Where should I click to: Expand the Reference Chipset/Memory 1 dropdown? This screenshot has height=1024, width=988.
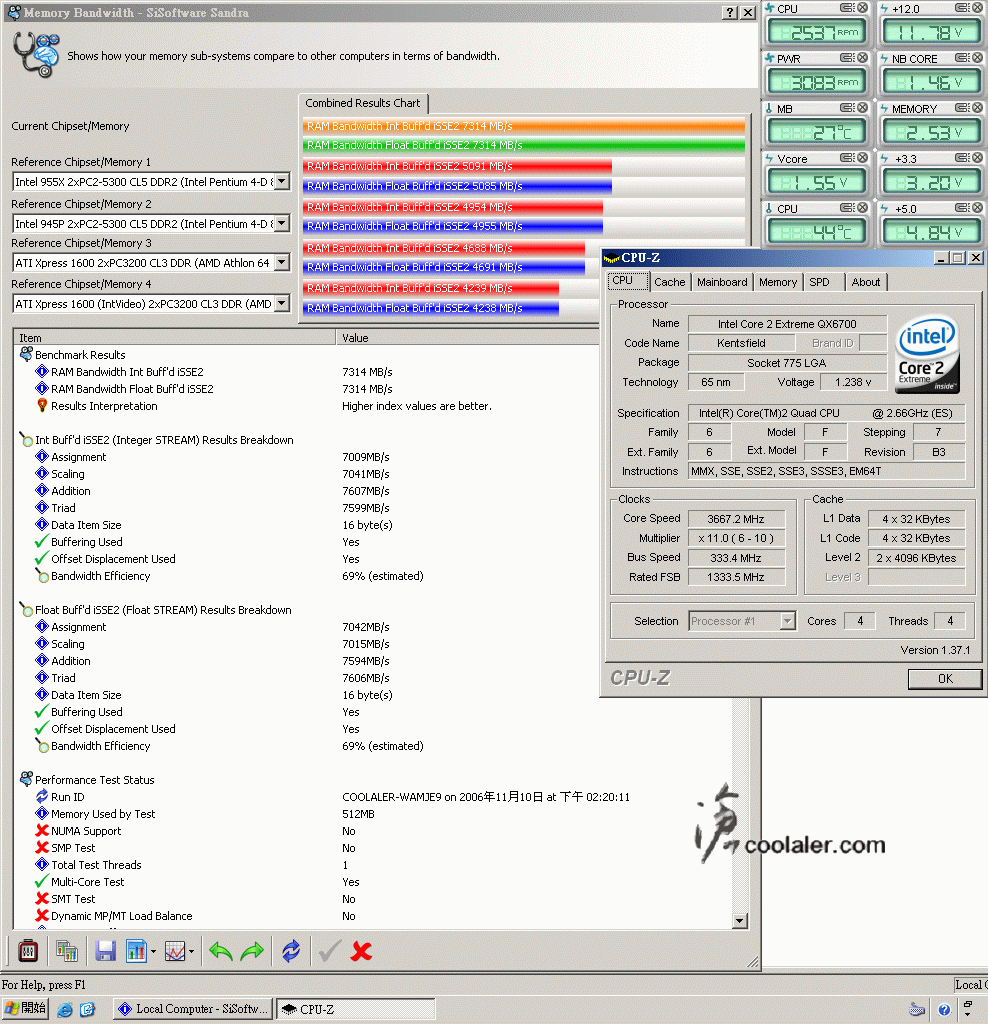pyautogui.click(x=281, y=181)
